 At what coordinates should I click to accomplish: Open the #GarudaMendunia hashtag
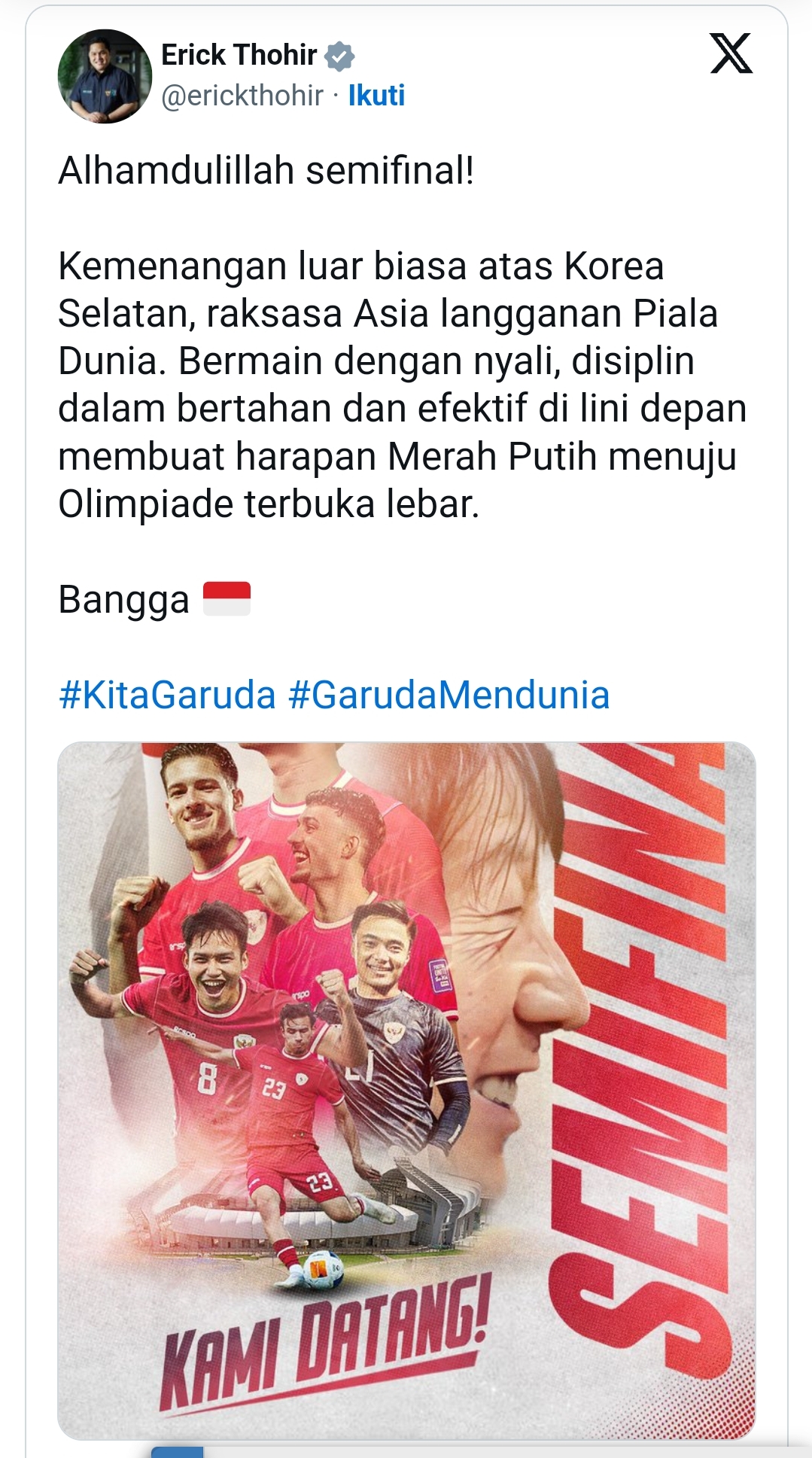click(x=449, y=695)
